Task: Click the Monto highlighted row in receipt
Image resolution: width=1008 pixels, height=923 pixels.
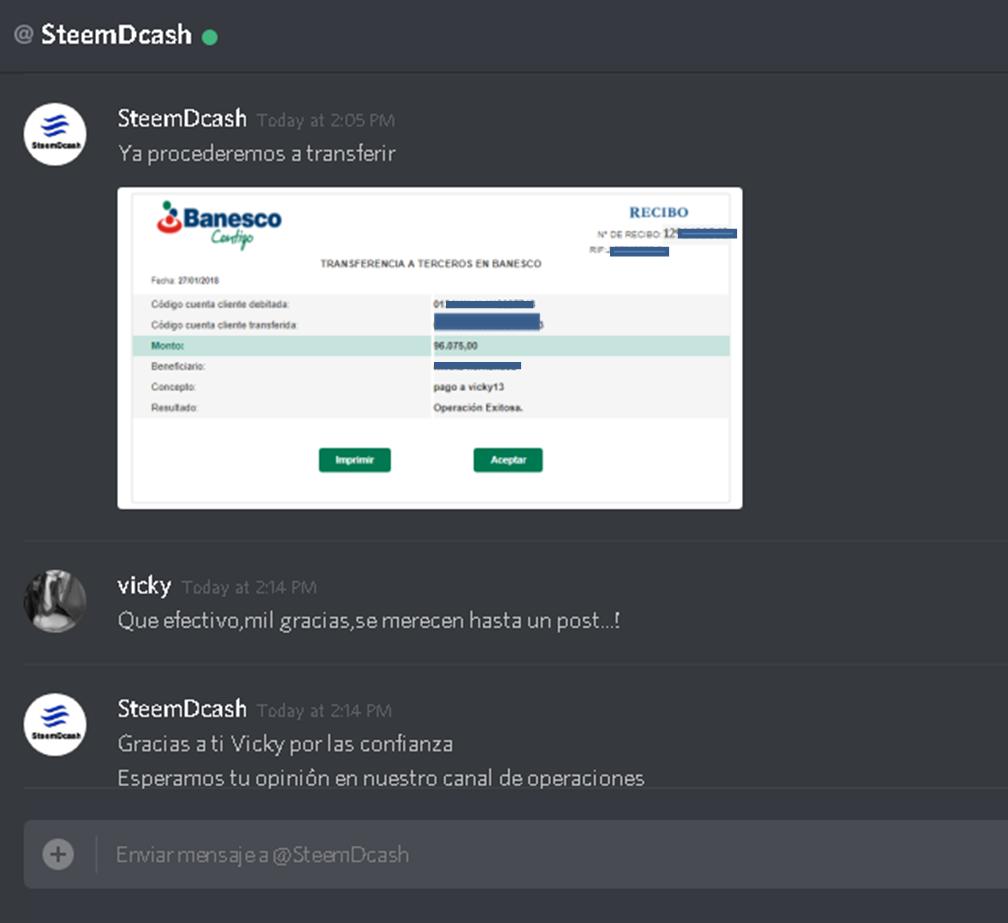Action: (x=431, y=346)
